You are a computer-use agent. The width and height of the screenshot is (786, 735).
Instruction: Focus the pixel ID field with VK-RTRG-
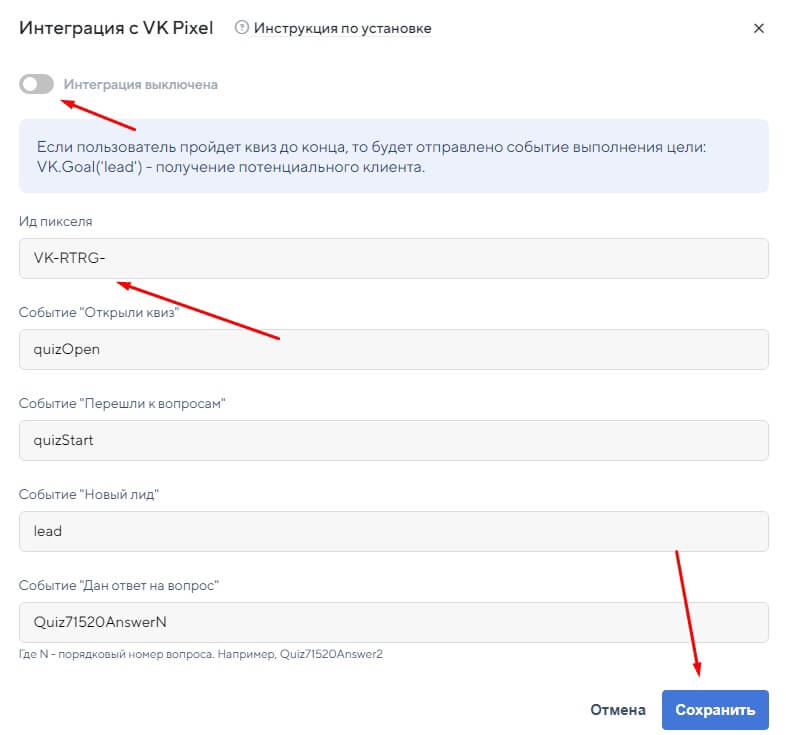(x=394, y=258)
